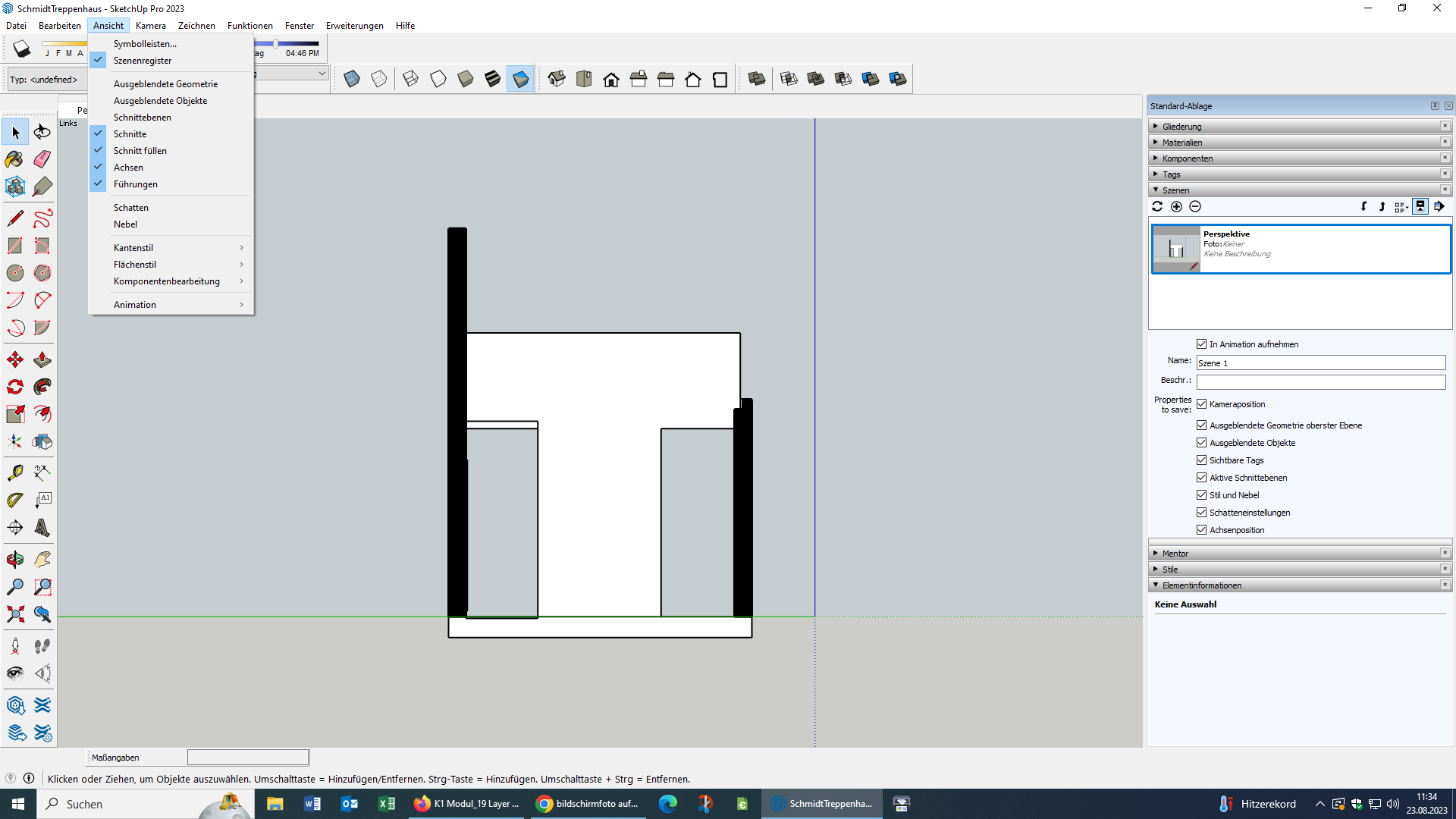Select the Orbit tool

(14, 560)
